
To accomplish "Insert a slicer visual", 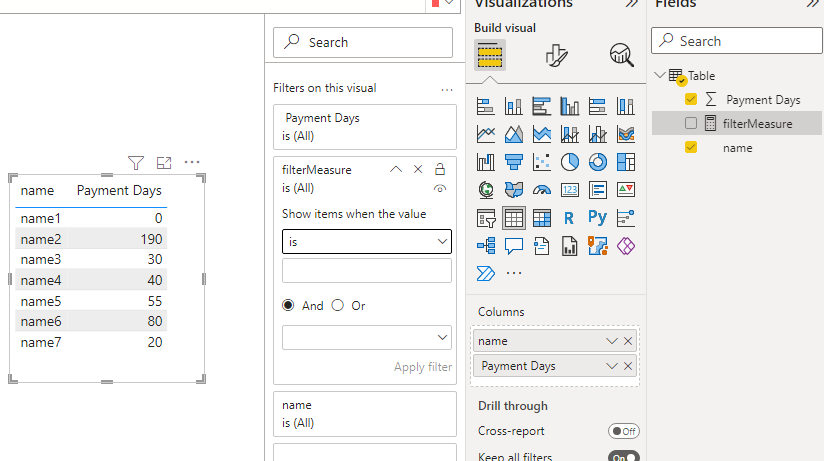I will [486, 218].
